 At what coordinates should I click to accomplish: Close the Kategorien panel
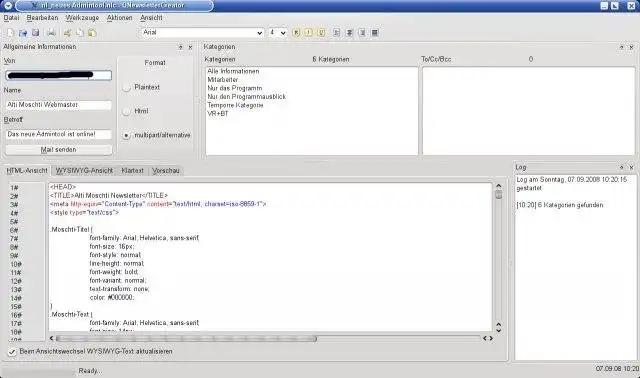(631, 47)
